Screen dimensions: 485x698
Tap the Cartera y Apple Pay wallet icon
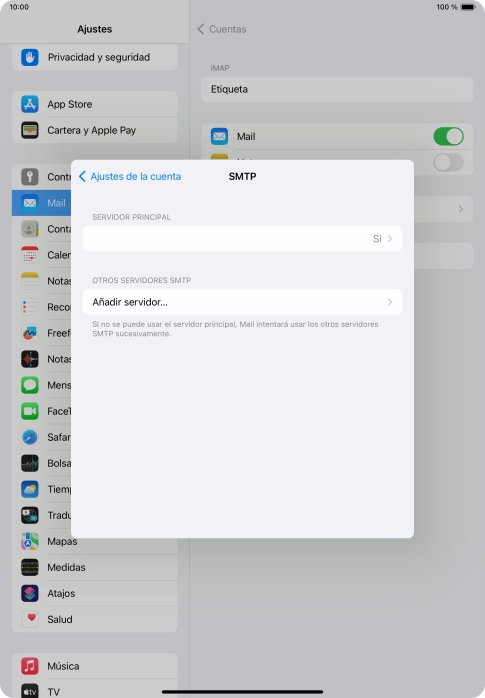pos(30,130)
